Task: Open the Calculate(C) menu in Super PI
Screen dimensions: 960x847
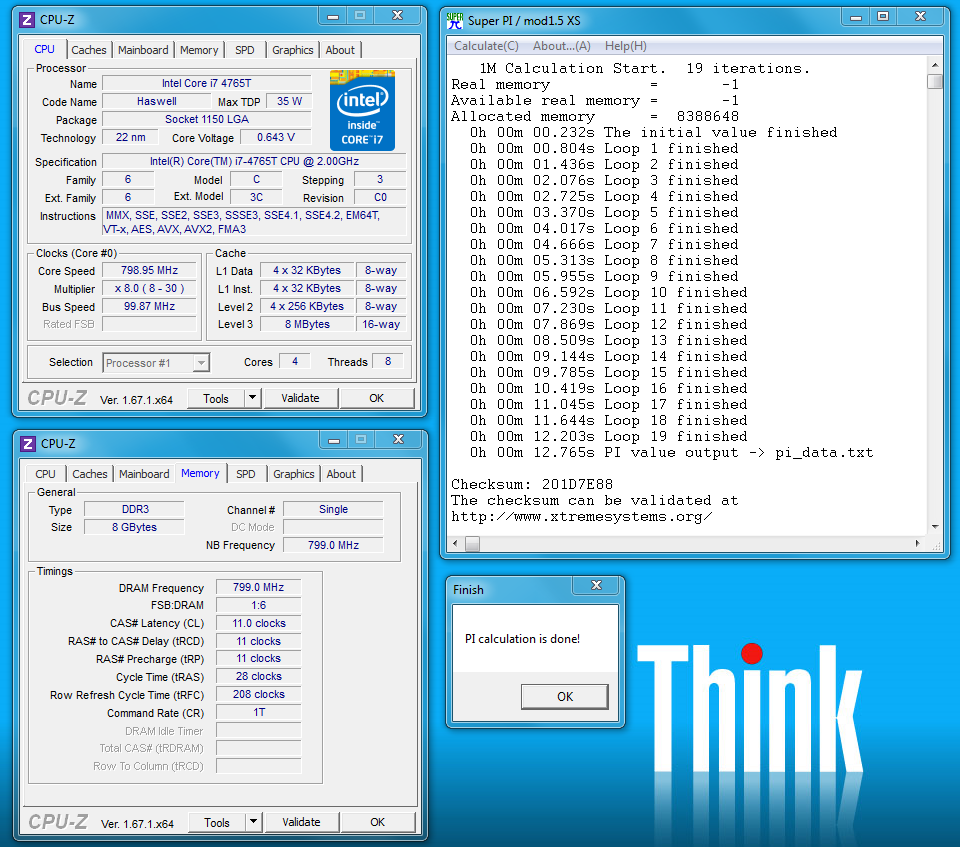Action: coord(486,46)
